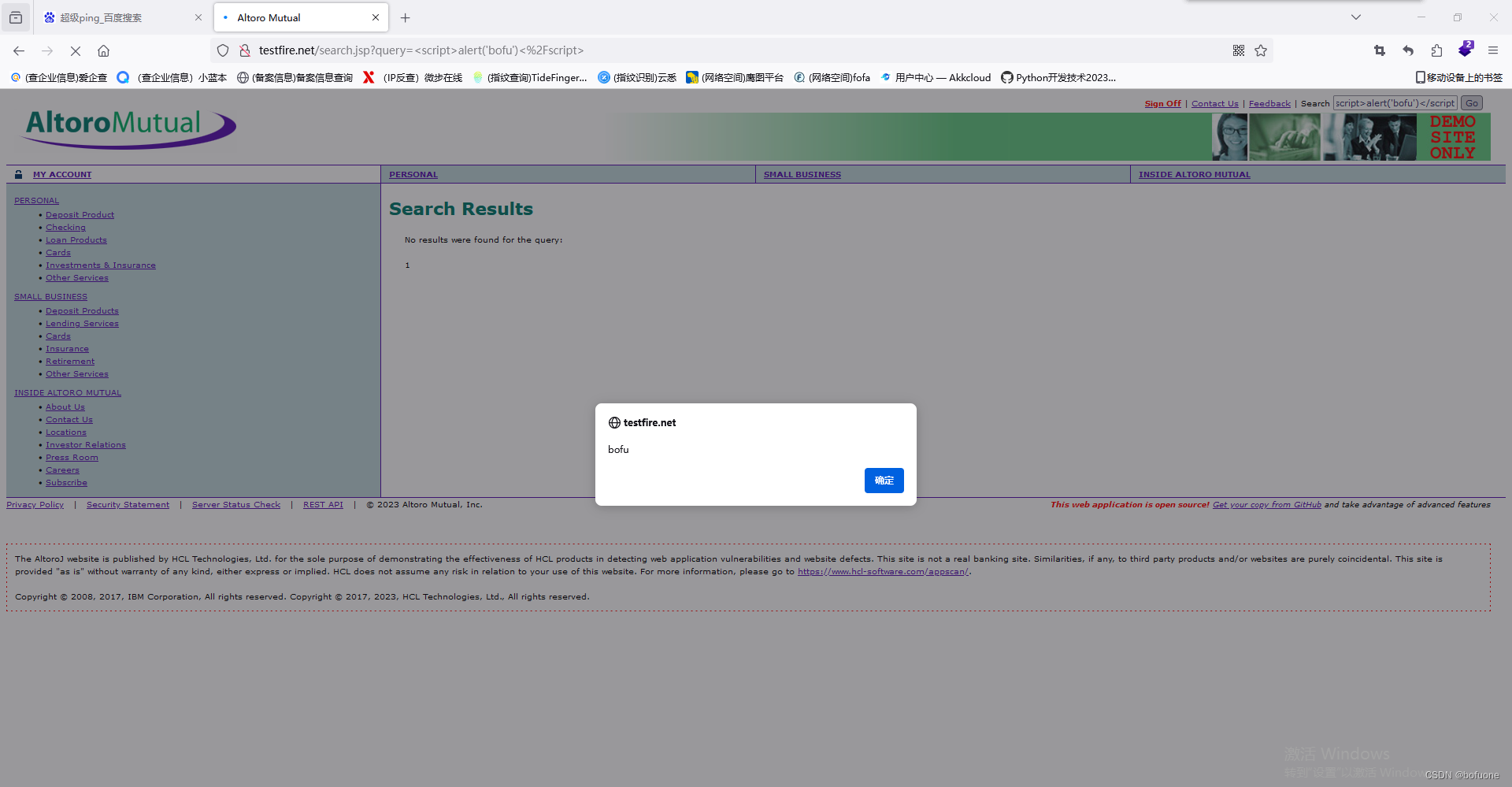1512x787 pixels.
Task: Open the Subscribe sidebar link
Action: 66,483
